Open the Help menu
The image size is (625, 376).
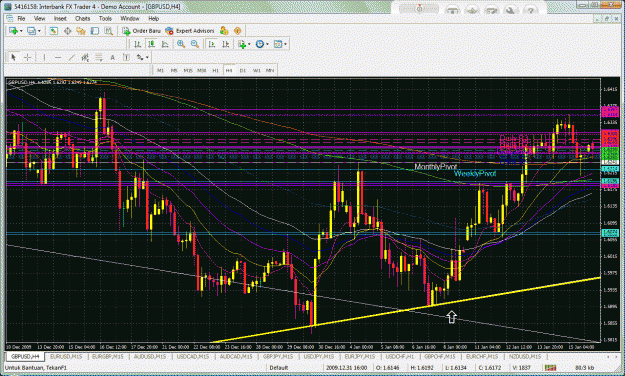(x=153, y=18)
